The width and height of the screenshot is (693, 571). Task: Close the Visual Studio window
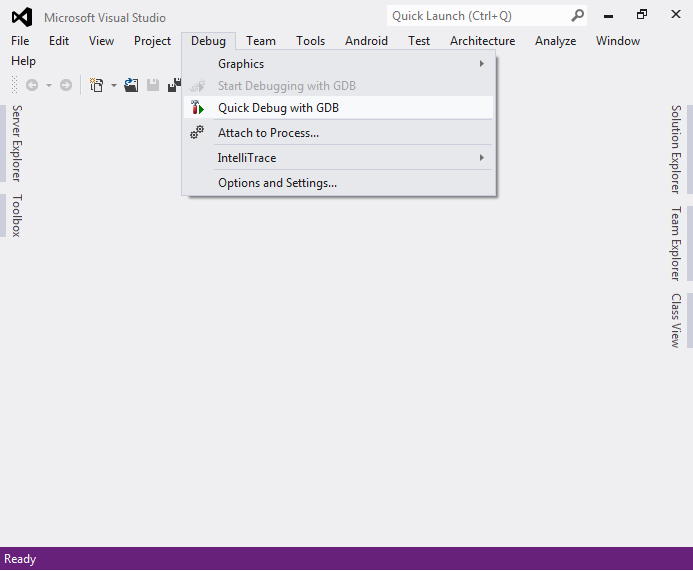pos(675,15)
